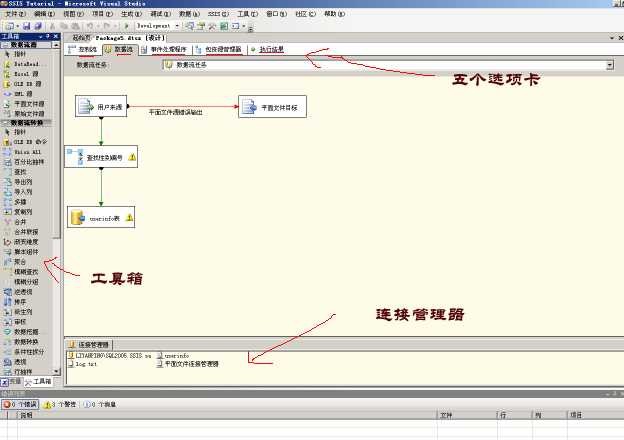Viewport: 624px width, 440px height.
Task: Click warning icon on userinfo表 component
Action: (x=129, y=218)
